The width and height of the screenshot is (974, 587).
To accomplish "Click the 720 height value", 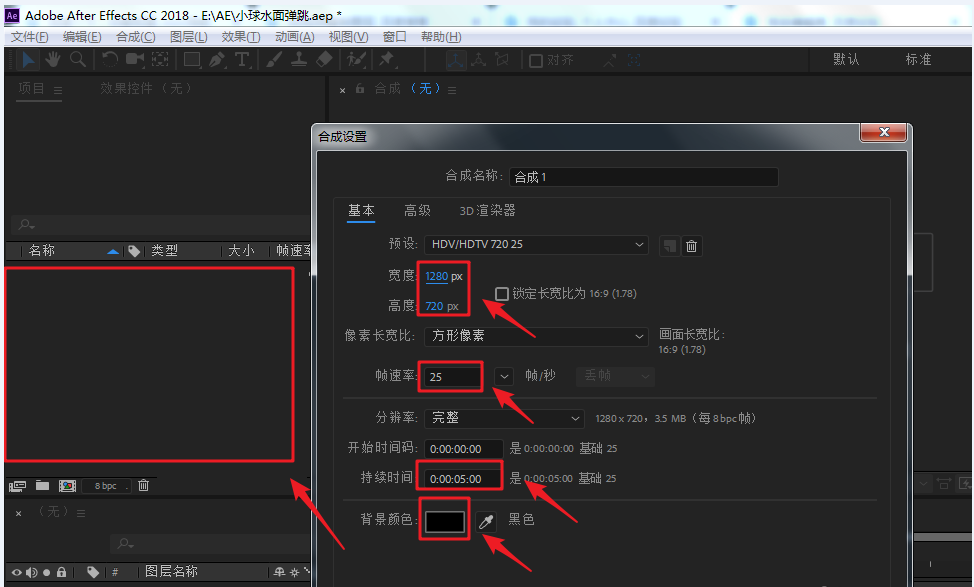I will pos(434,306).
